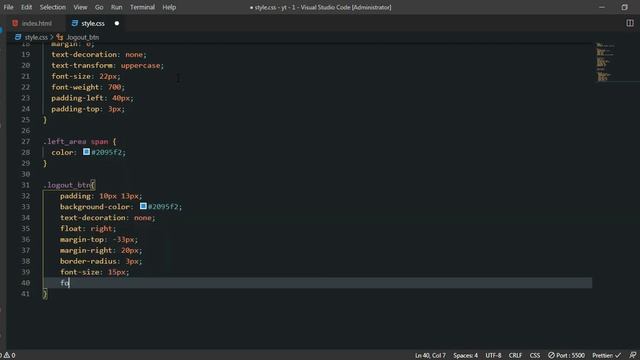Click the .logout_btn breadcrumb symbol

coord(82,37)
